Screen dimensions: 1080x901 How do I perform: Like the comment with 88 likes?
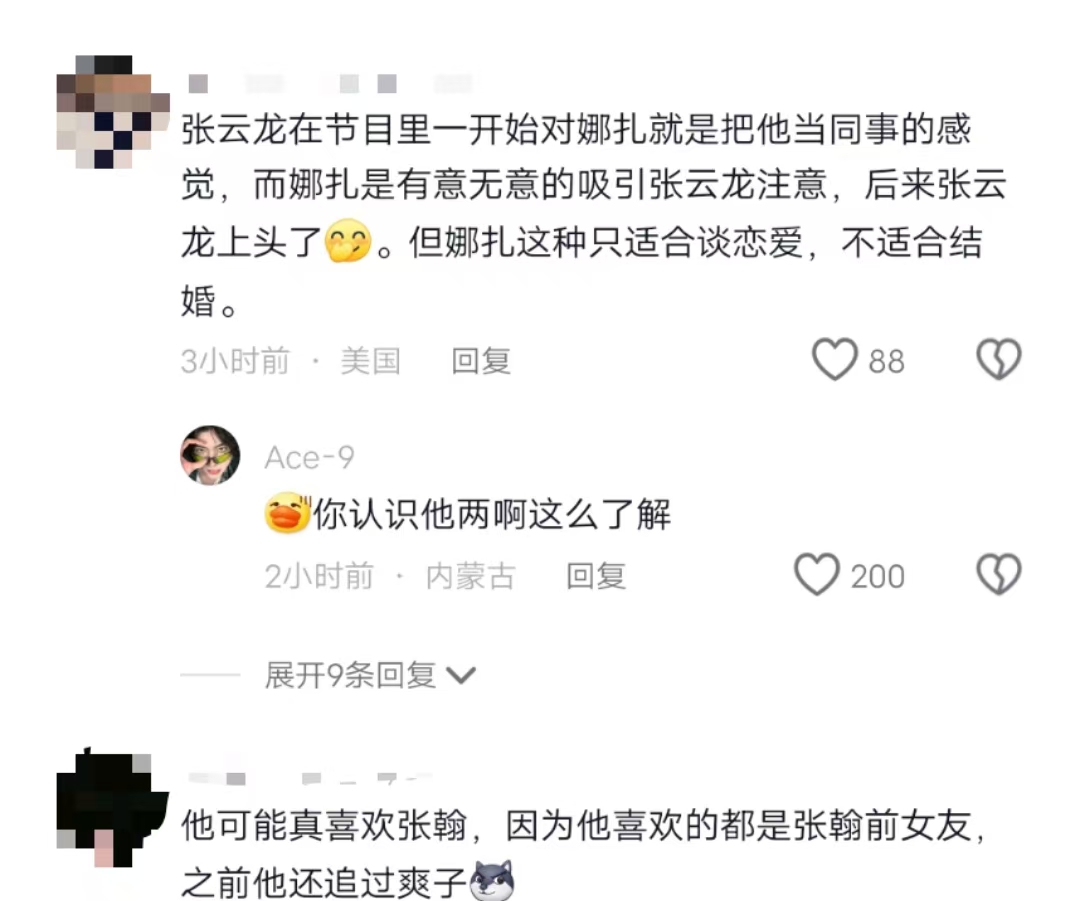coord(835,360)
